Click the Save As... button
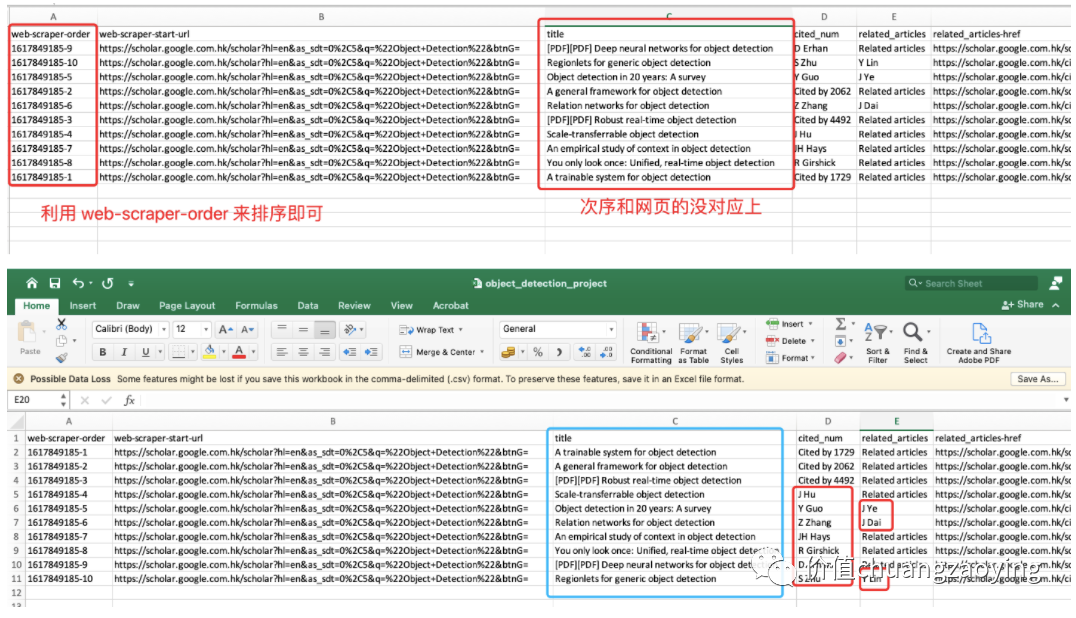 point(1038,379)
